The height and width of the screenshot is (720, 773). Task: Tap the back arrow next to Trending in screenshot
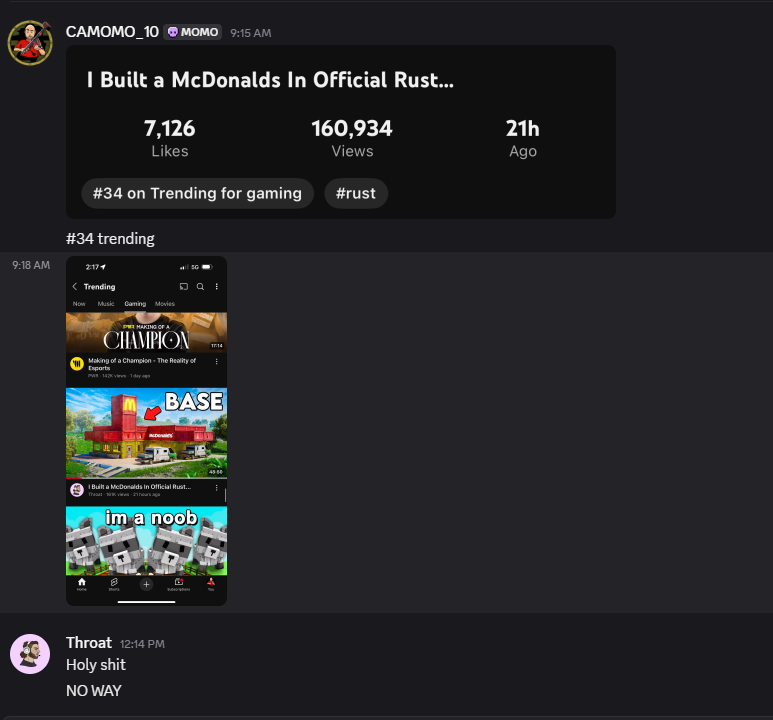[74, 287]
